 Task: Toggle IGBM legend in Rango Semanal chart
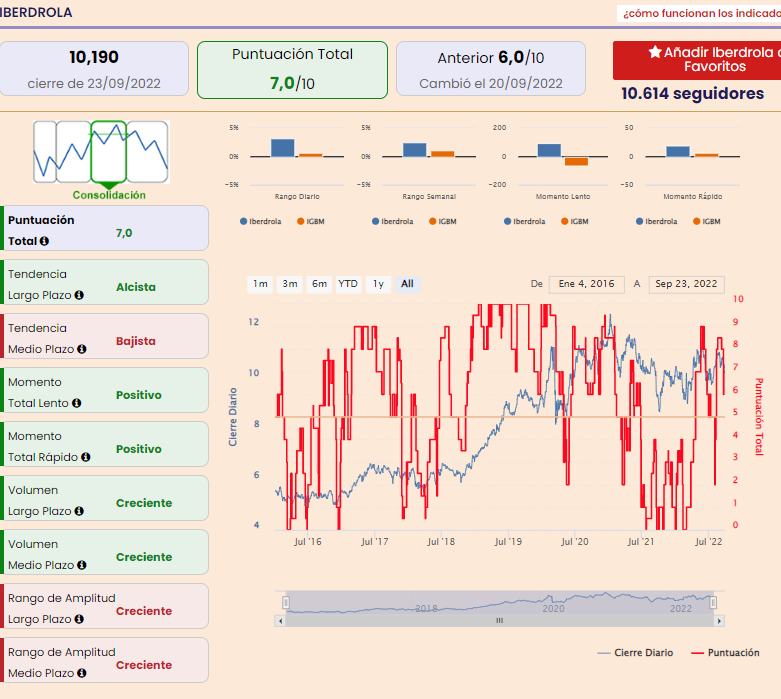coord(443,221)
